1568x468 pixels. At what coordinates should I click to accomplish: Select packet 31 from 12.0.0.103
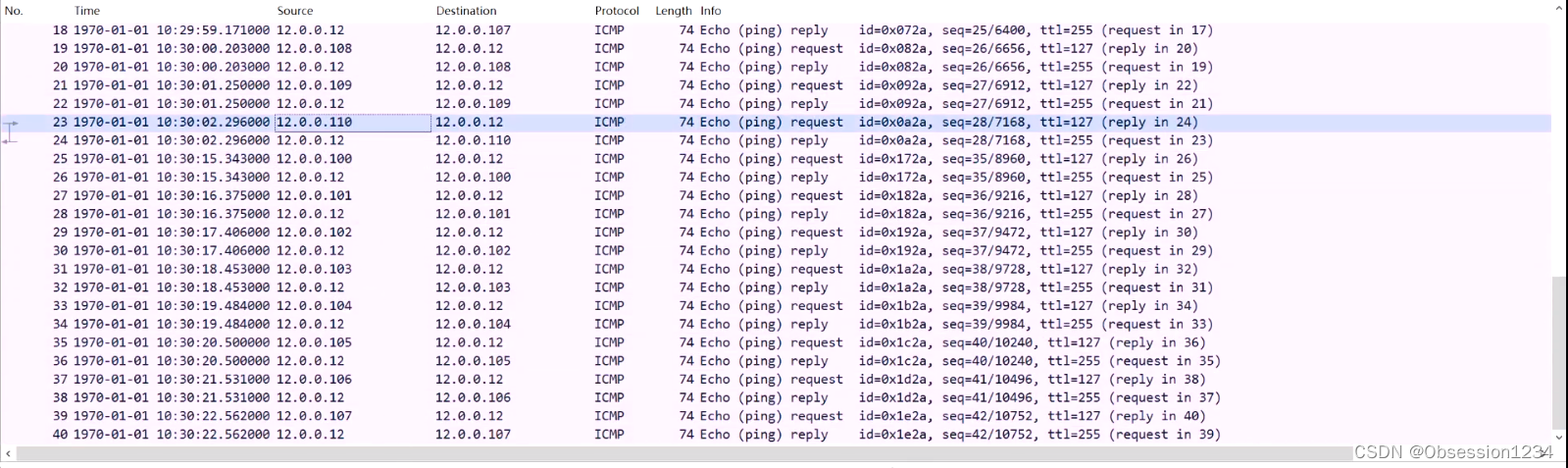pos(776,269)
